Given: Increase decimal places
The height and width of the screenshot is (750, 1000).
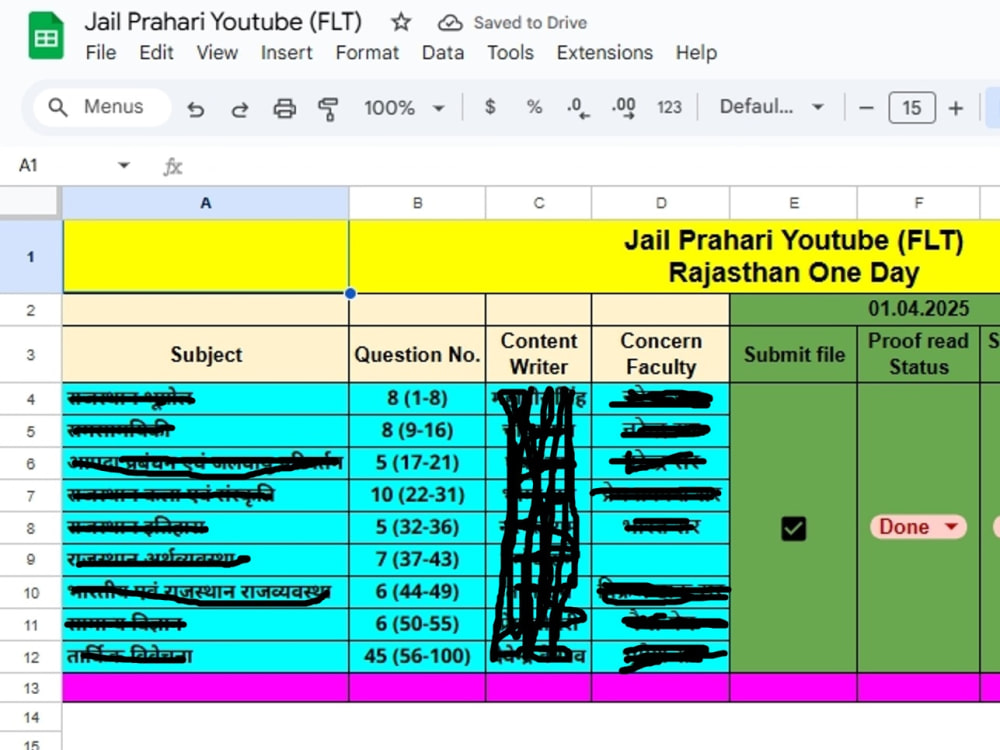Looking at the screenshot, I should click(623, 107).
